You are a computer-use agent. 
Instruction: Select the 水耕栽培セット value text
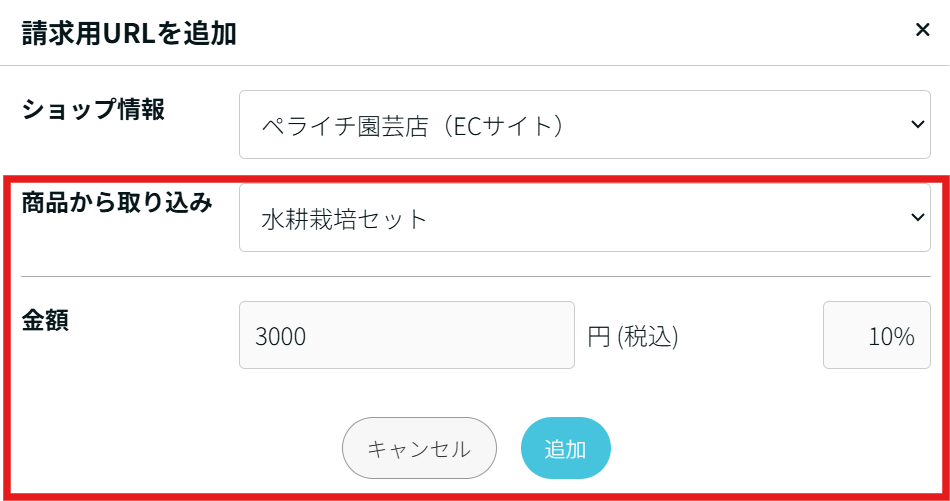[344, 219]
